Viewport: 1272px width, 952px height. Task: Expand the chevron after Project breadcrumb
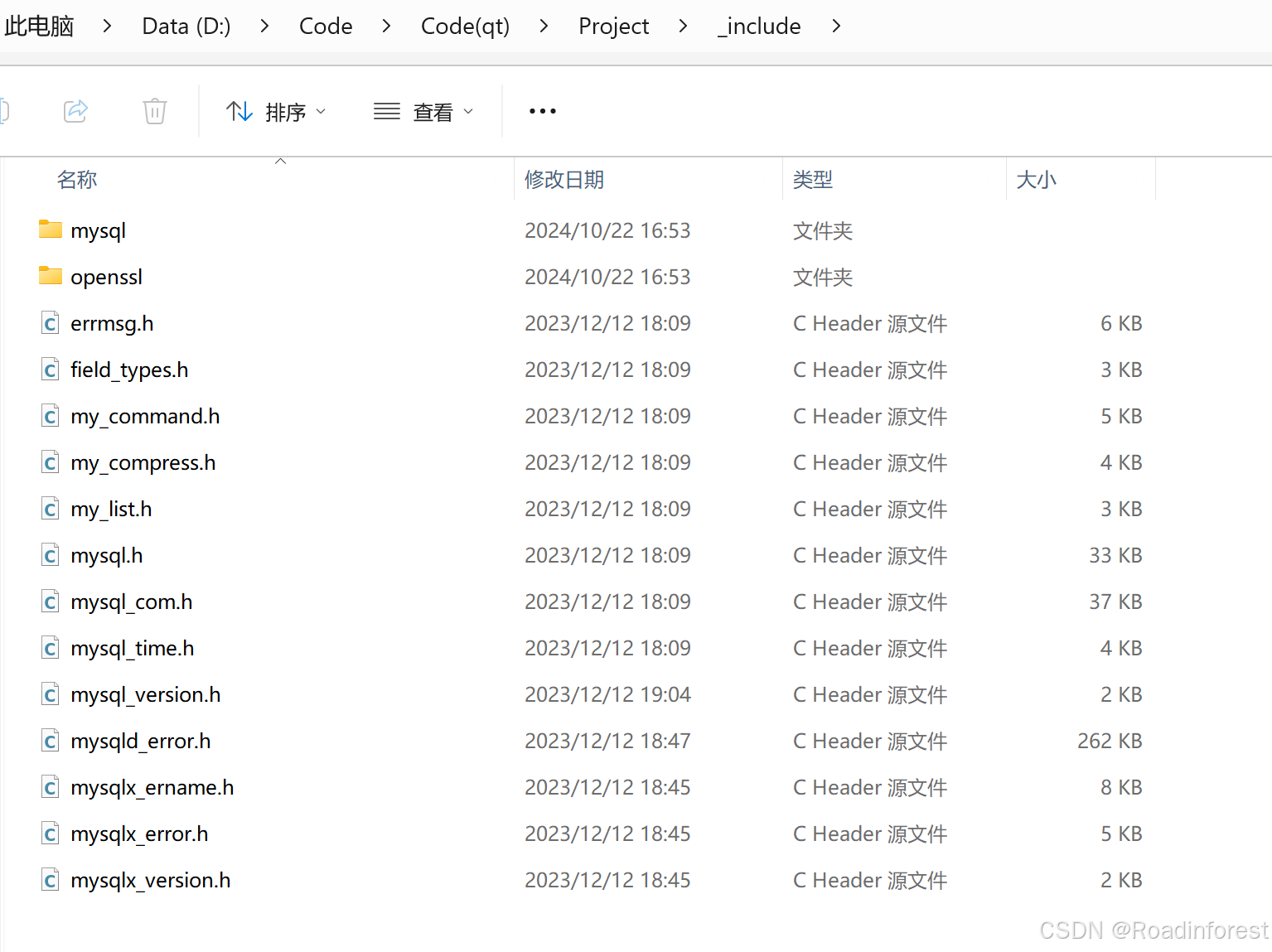coord(683,27)
